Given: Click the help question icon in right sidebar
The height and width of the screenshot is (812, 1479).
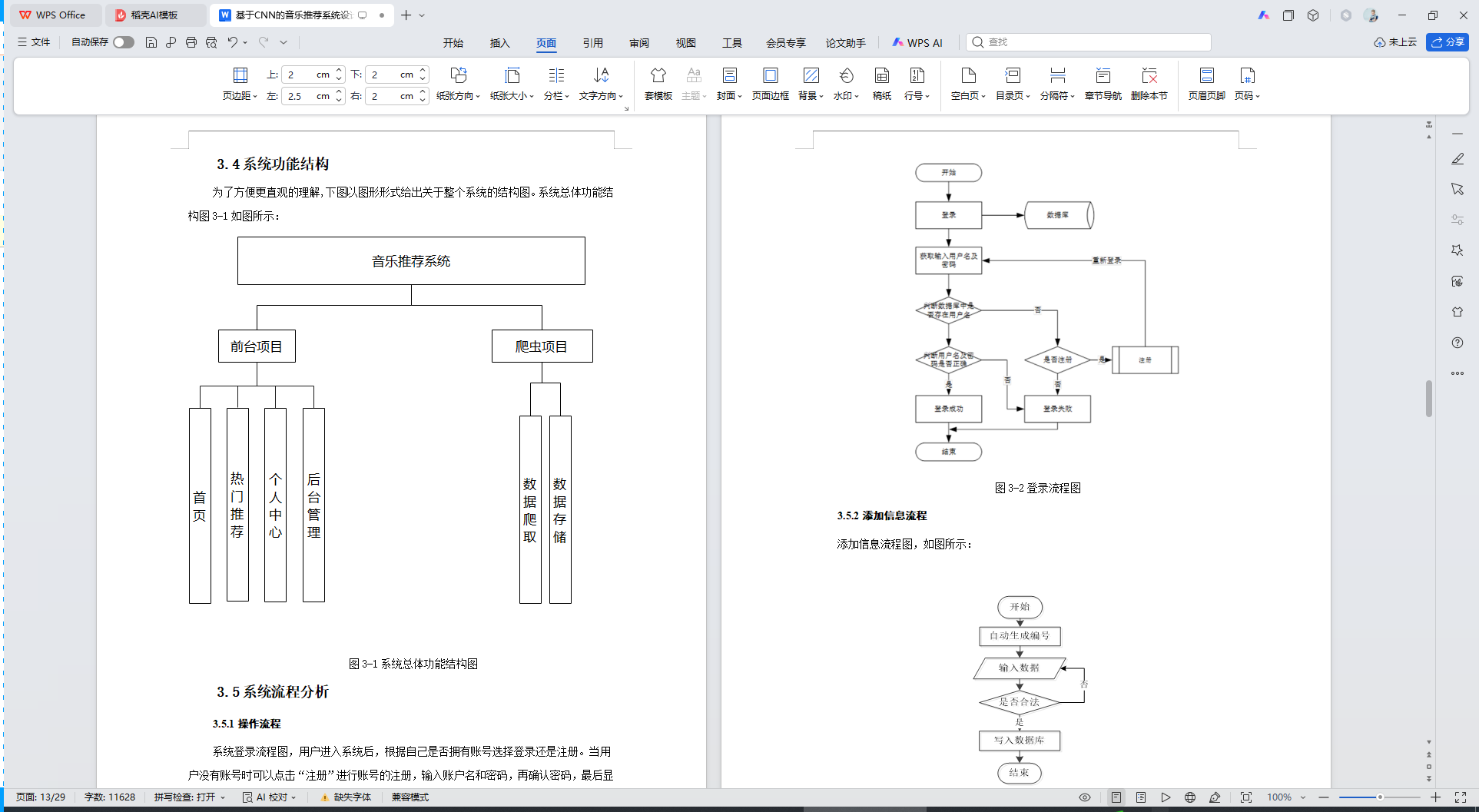Looking at the screenshot, I should click(1457, 343).
